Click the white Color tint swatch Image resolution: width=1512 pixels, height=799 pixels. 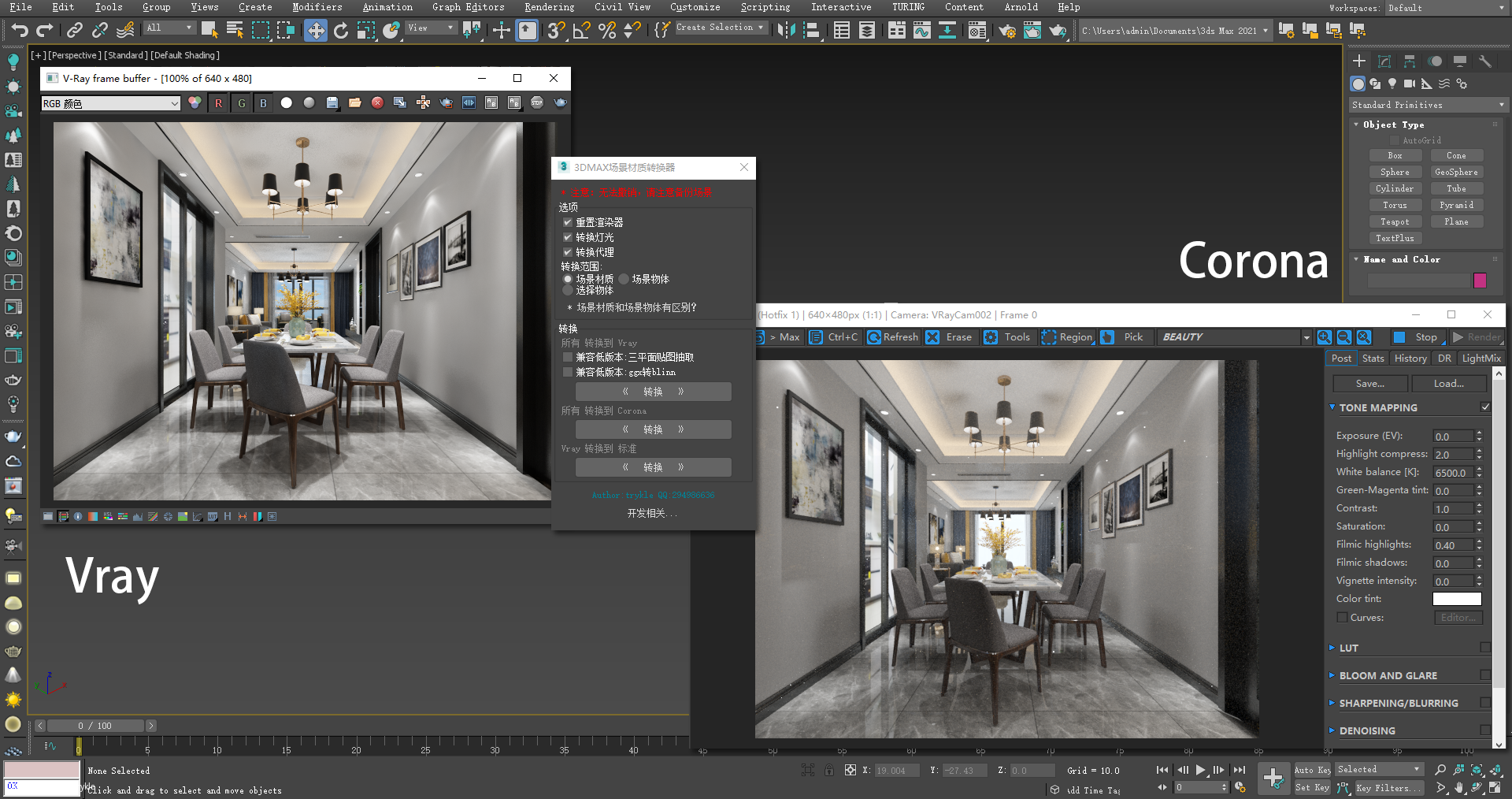tap(1456, 599)
